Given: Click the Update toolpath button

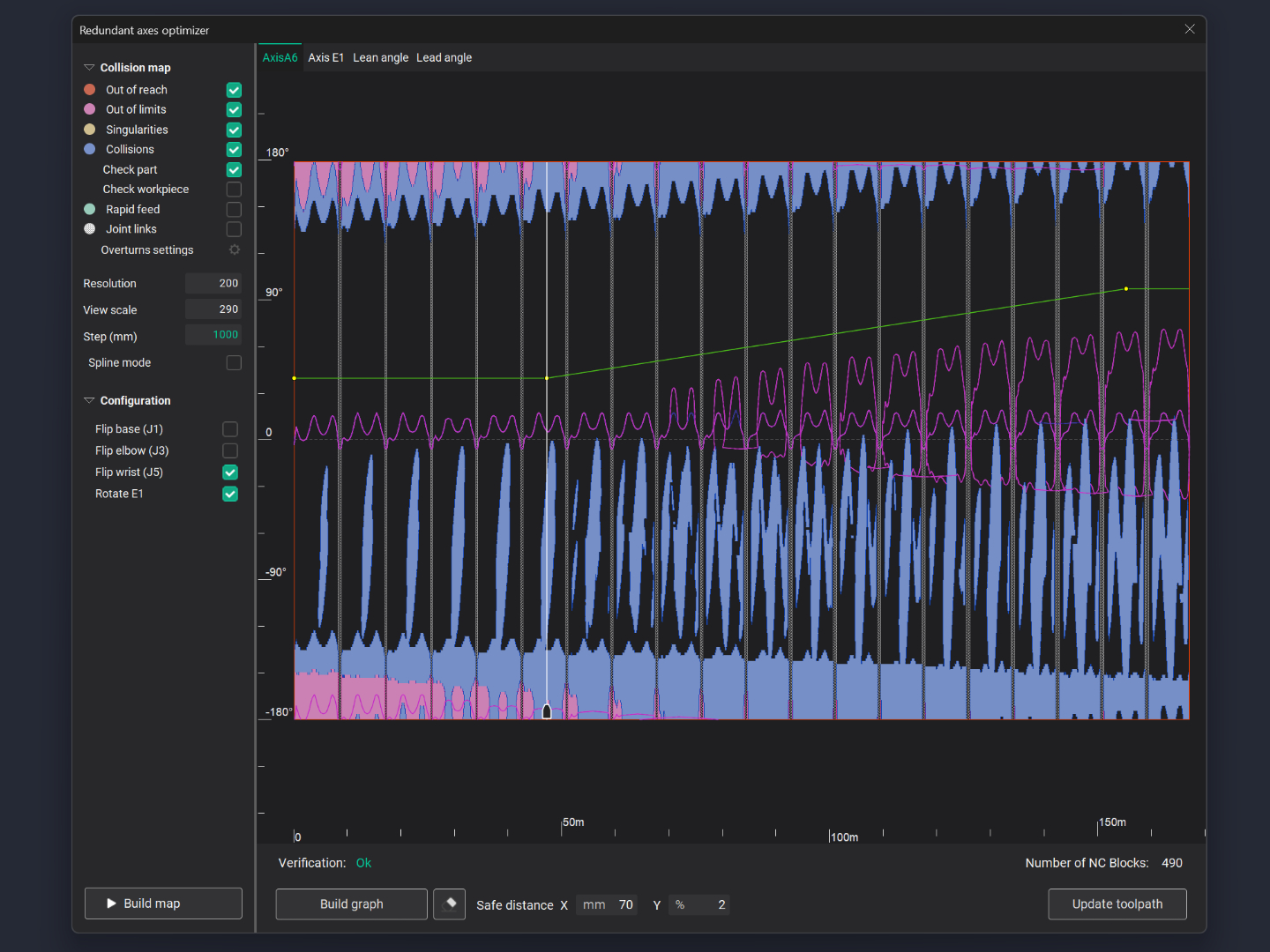Looking at the screenshot, I should [1117, 904].
